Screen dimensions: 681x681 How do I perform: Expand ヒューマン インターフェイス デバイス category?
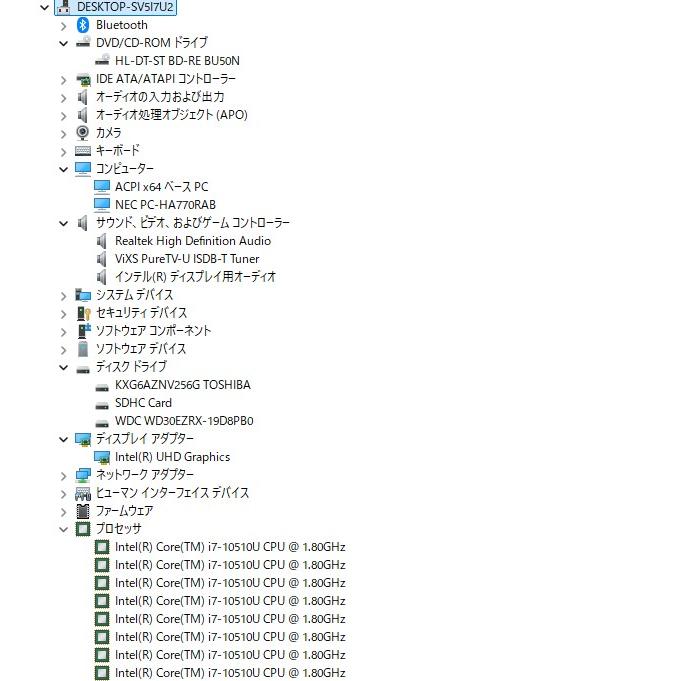[x=63, y=494]
